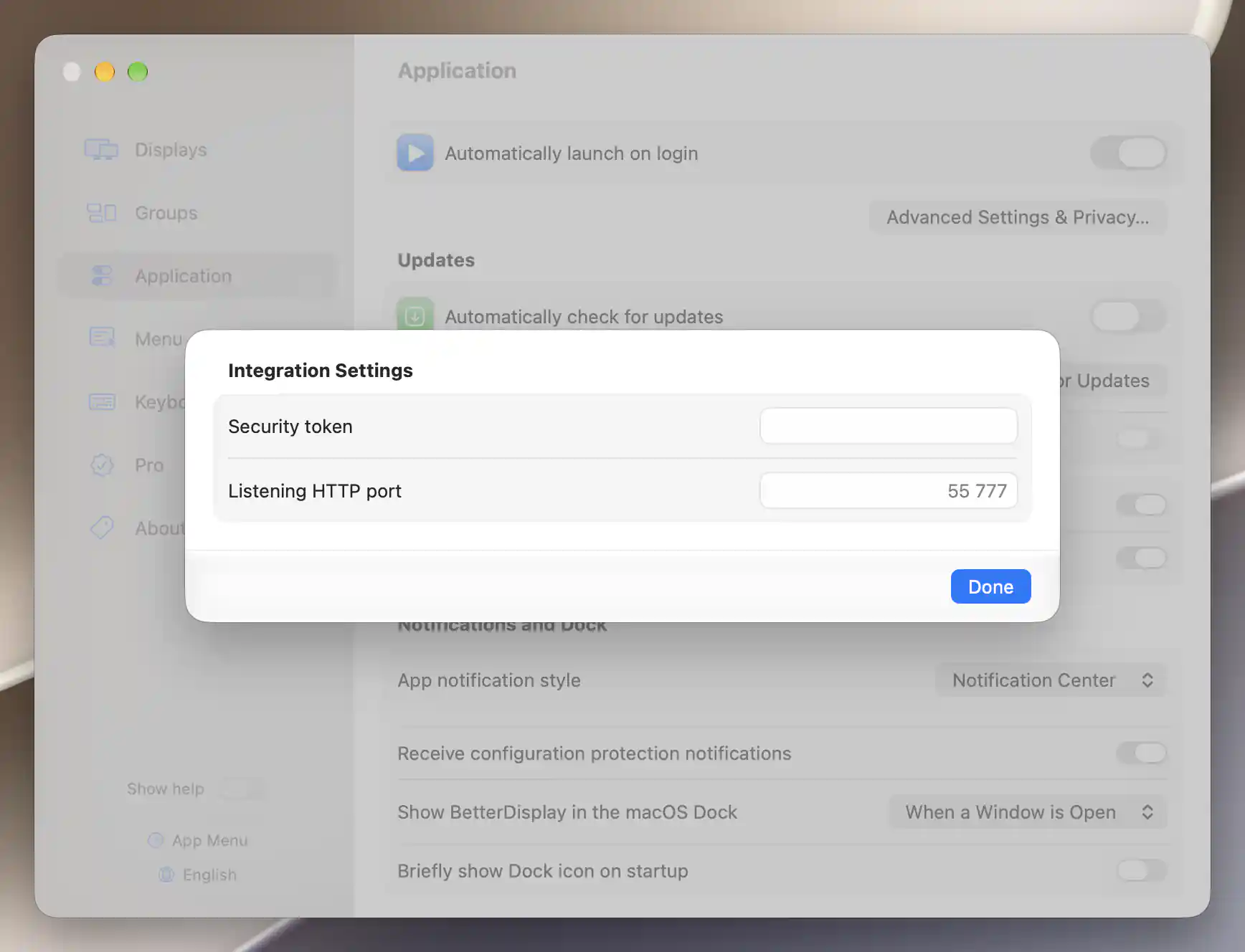The height and width of the screenshot is (952, 1245).
Task: Click the Groups sidebar icon
Action: coord(101,213)
